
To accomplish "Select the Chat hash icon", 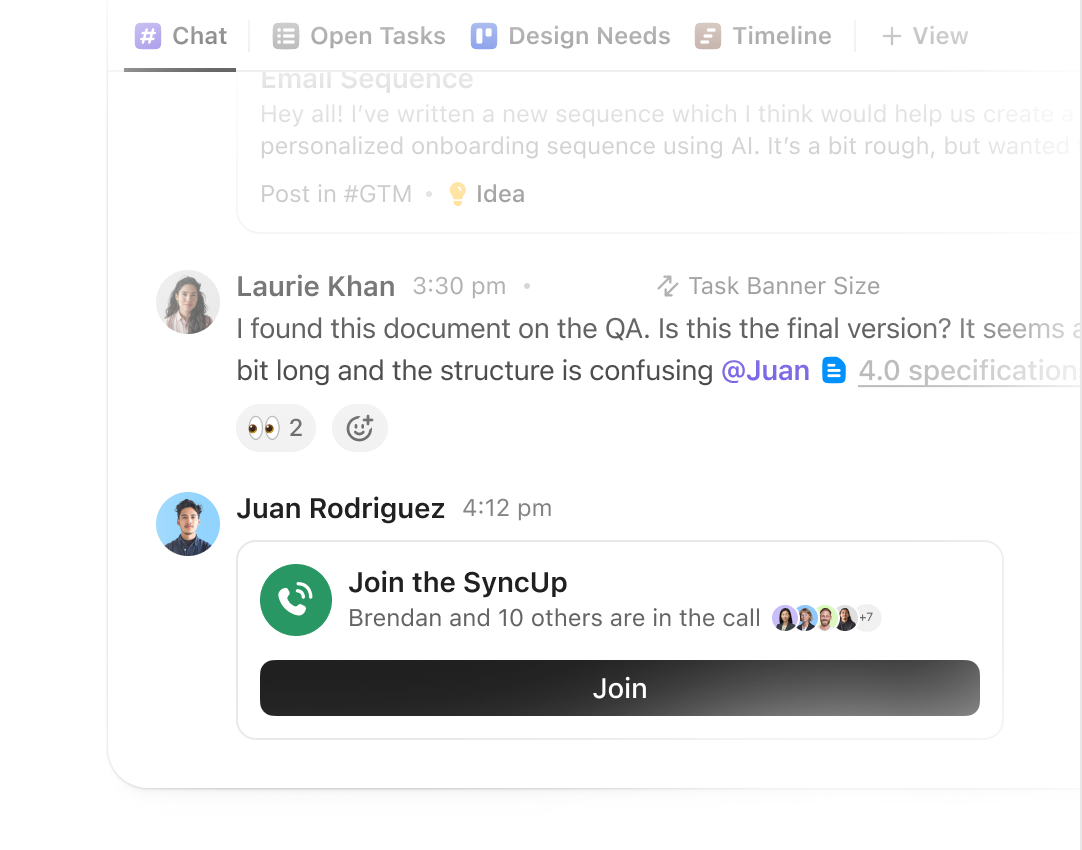I will (x=146, y=35).
